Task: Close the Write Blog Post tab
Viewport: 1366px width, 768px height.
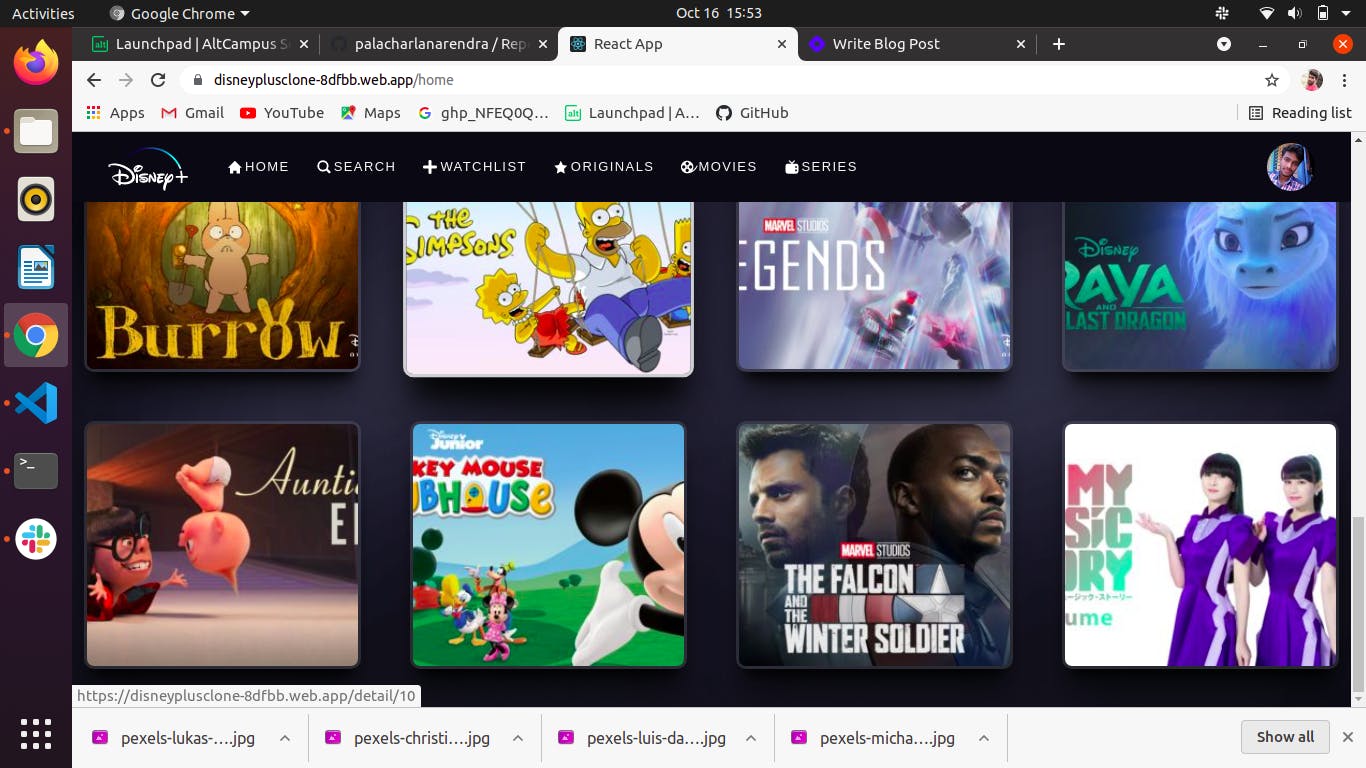Action: pyautogui.click(x=1021, y=44)
